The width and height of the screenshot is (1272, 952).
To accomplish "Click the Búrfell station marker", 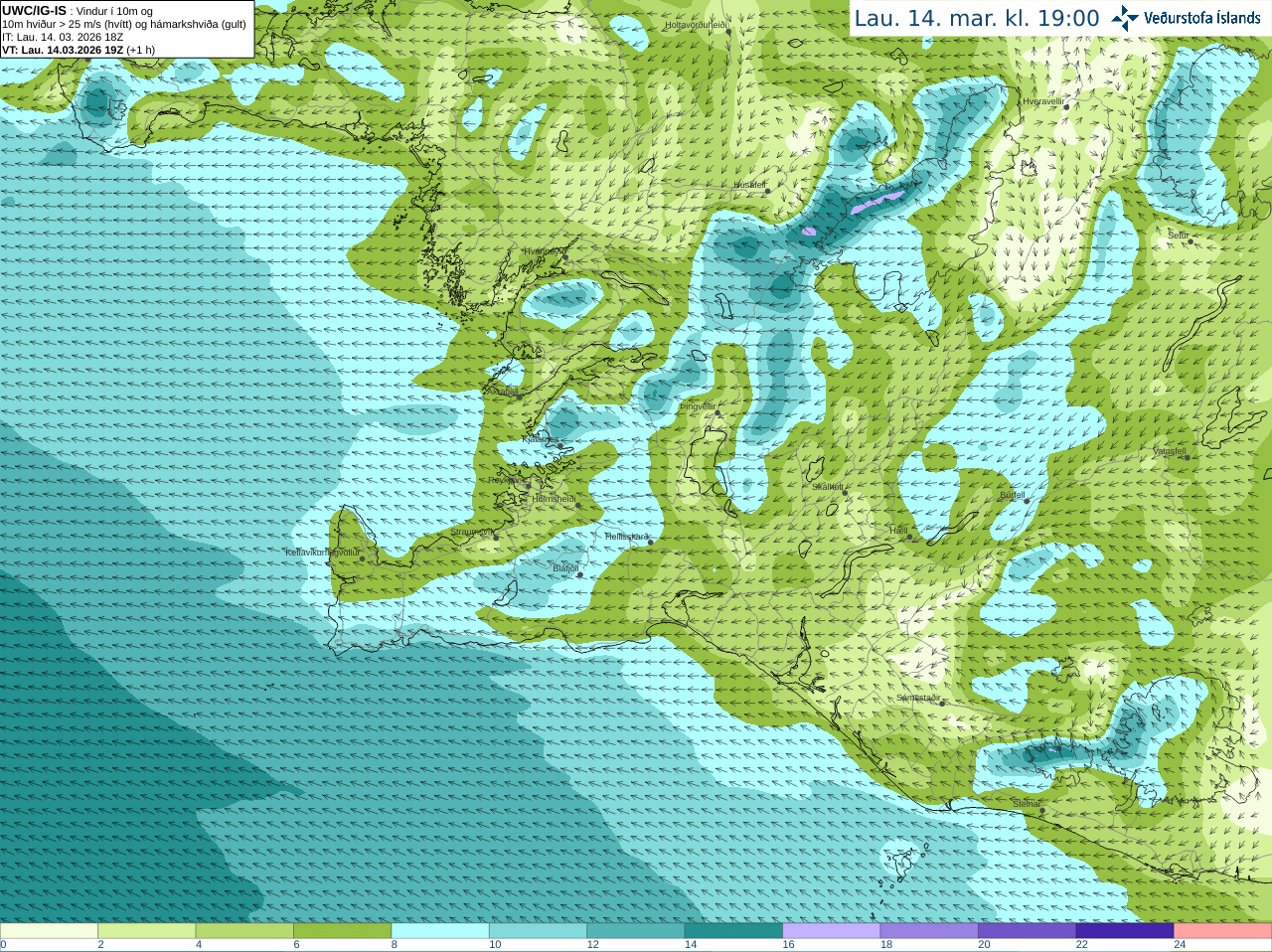I will pyautogui.click(x=1027, y=500).
